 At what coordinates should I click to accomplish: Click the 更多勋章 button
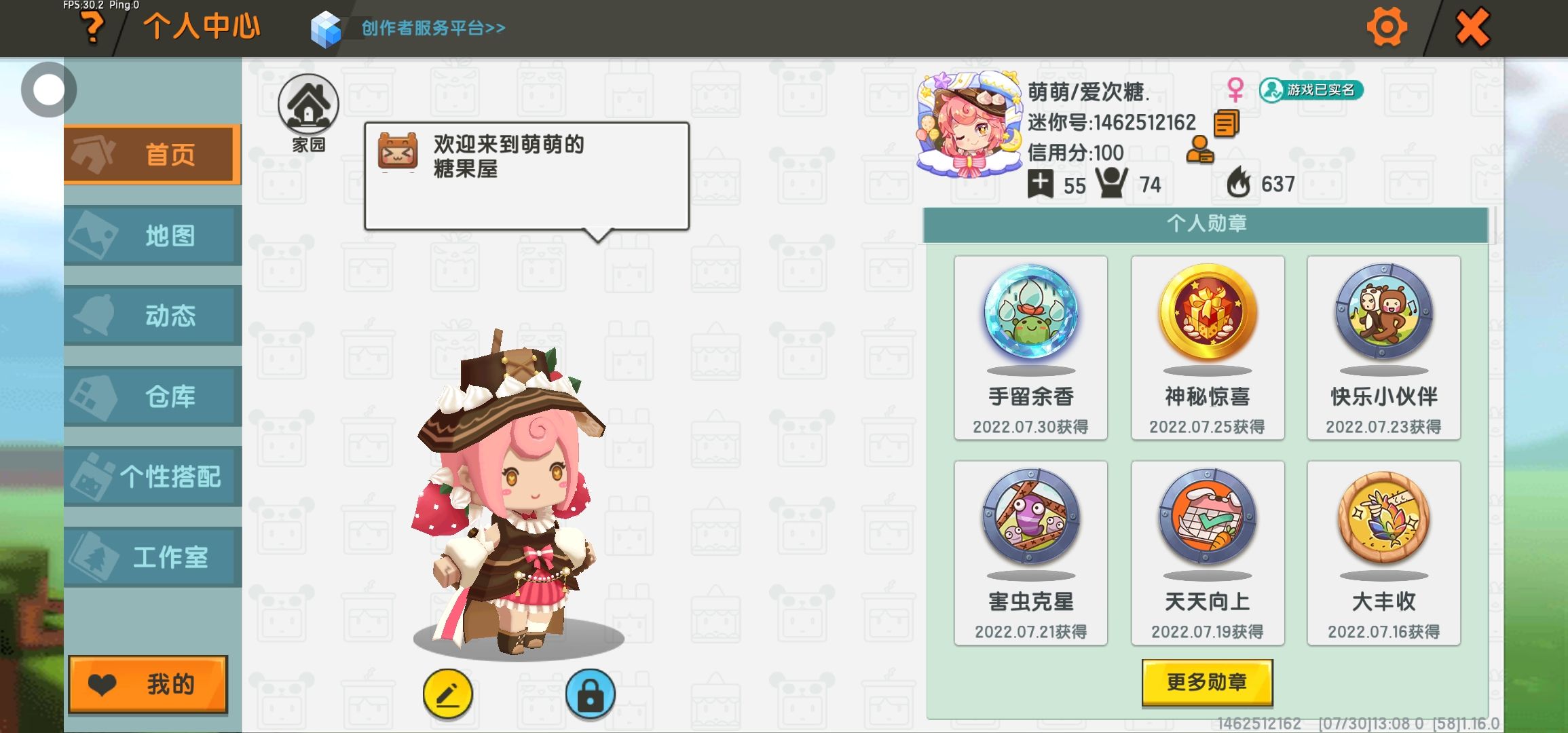pyautogui.click(x=1207, y=682)
